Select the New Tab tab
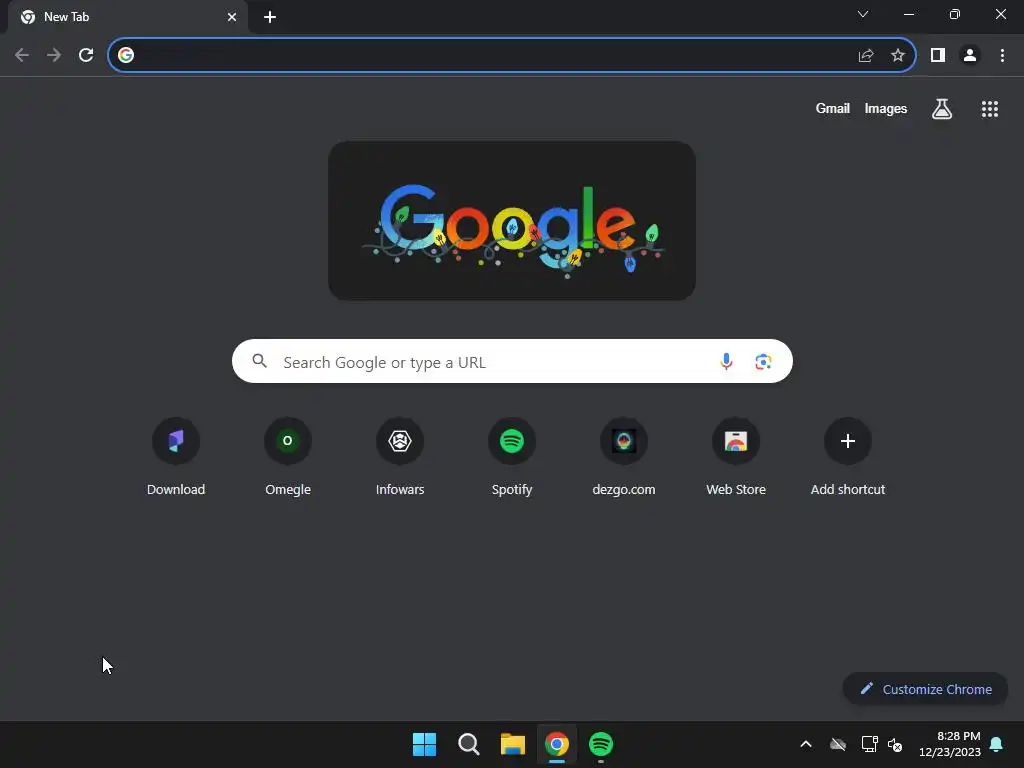This screenshot has height=768, width=1024. 128,17
